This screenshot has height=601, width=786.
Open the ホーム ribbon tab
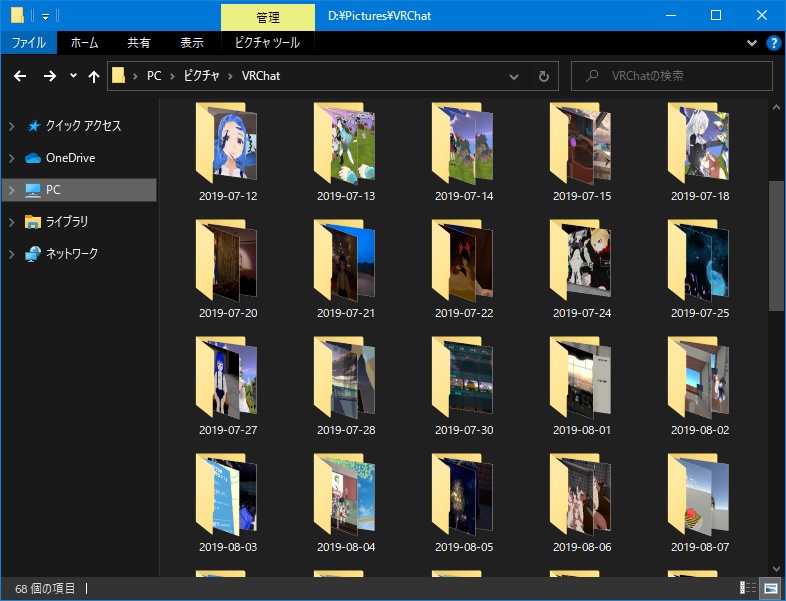84,43
